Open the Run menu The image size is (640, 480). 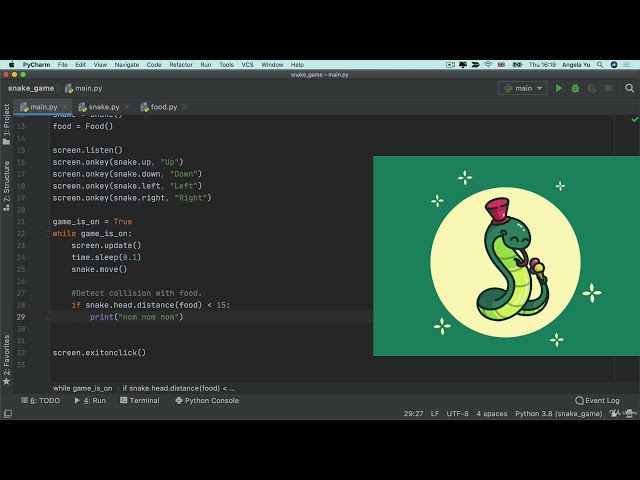click(206, 64)
